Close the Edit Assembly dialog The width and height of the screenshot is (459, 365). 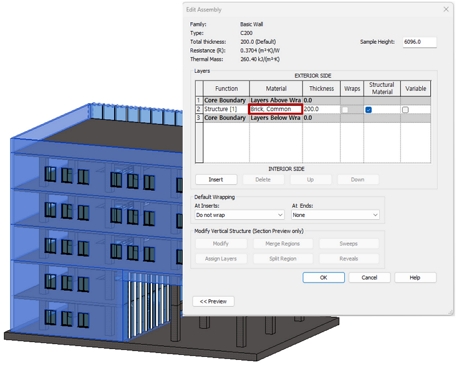click(446, 9)
